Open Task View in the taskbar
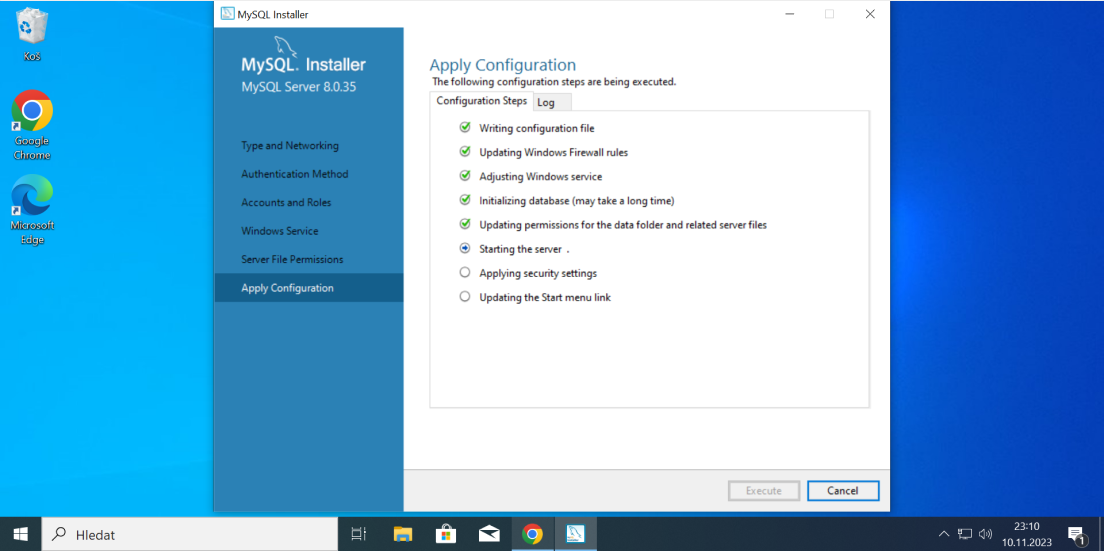1104x551 pixels. [359, 534]
